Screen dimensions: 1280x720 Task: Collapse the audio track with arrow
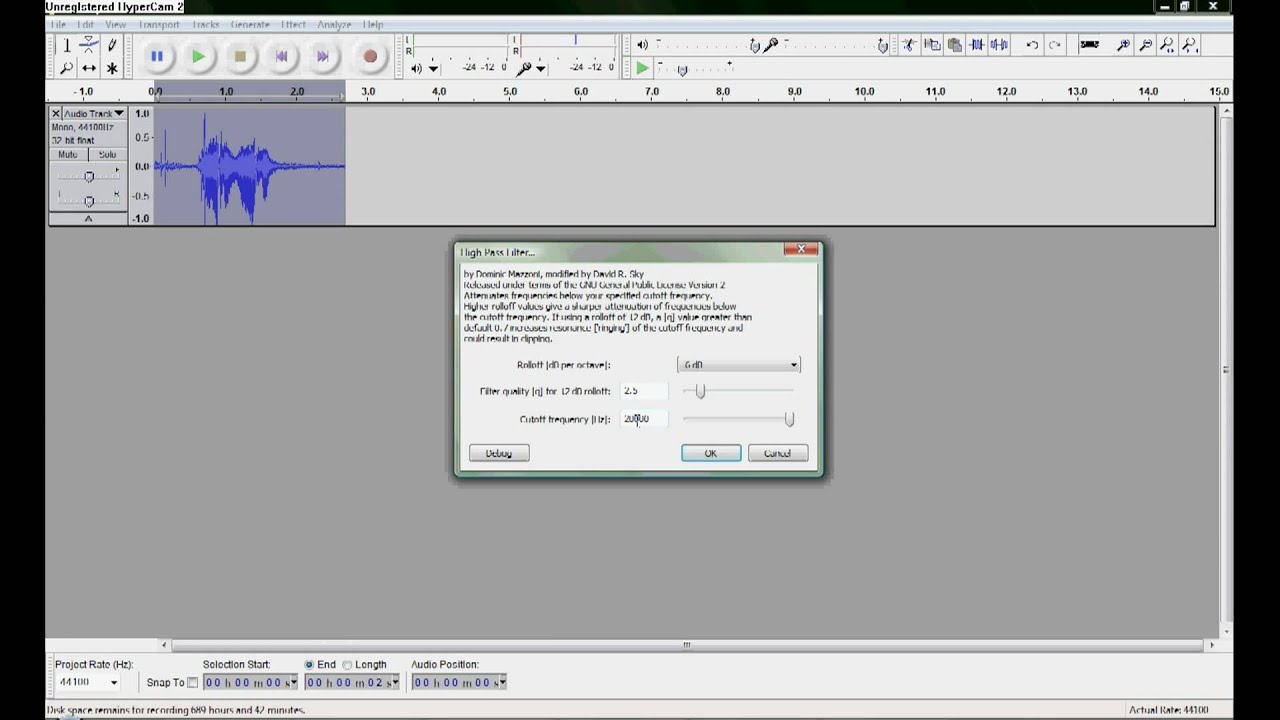click(88, 218)
